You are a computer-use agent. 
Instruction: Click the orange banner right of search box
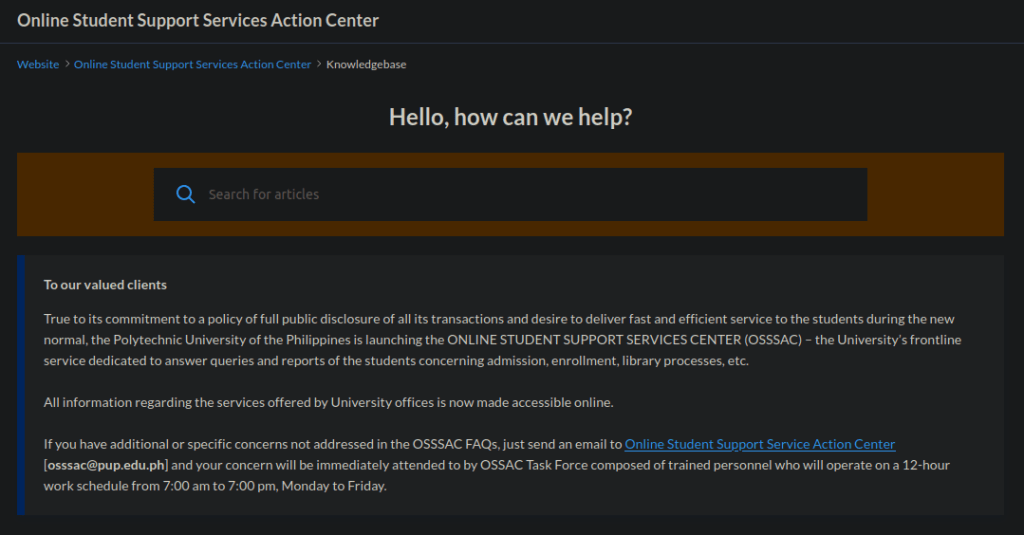pos(935,194)
